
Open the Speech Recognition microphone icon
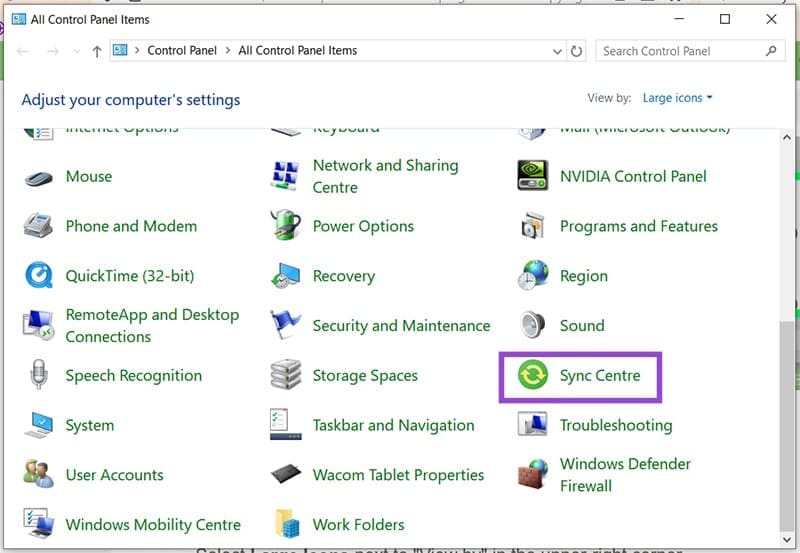pyautogui.click(x=39, y=376)
